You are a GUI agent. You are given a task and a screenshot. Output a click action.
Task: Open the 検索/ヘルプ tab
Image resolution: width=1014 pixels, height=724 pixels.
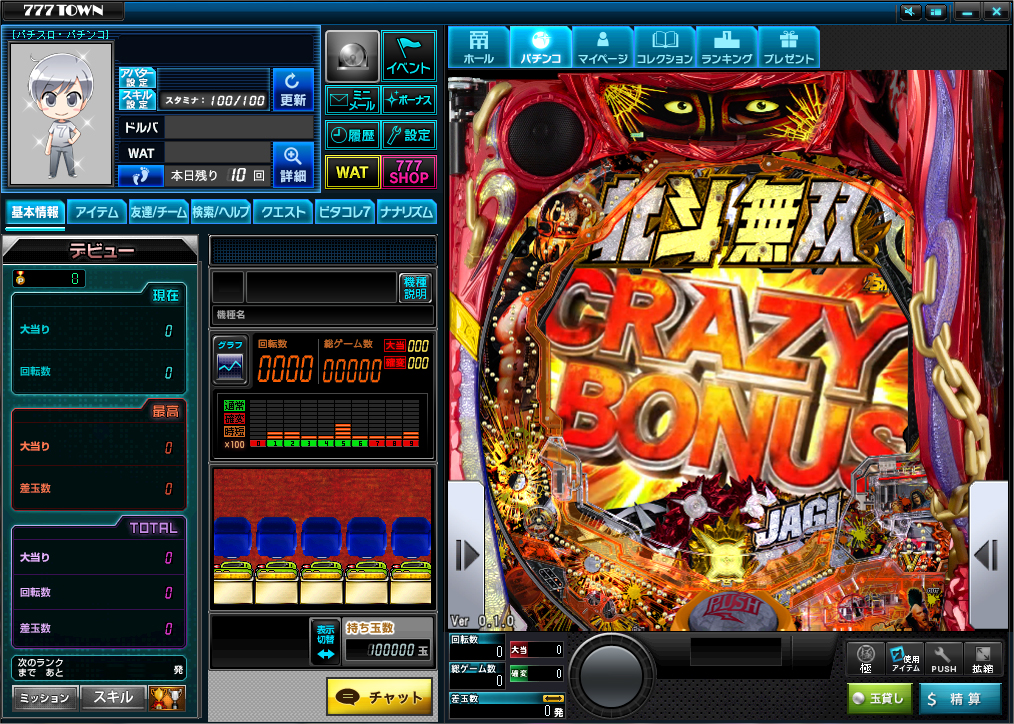pos(221,212)
